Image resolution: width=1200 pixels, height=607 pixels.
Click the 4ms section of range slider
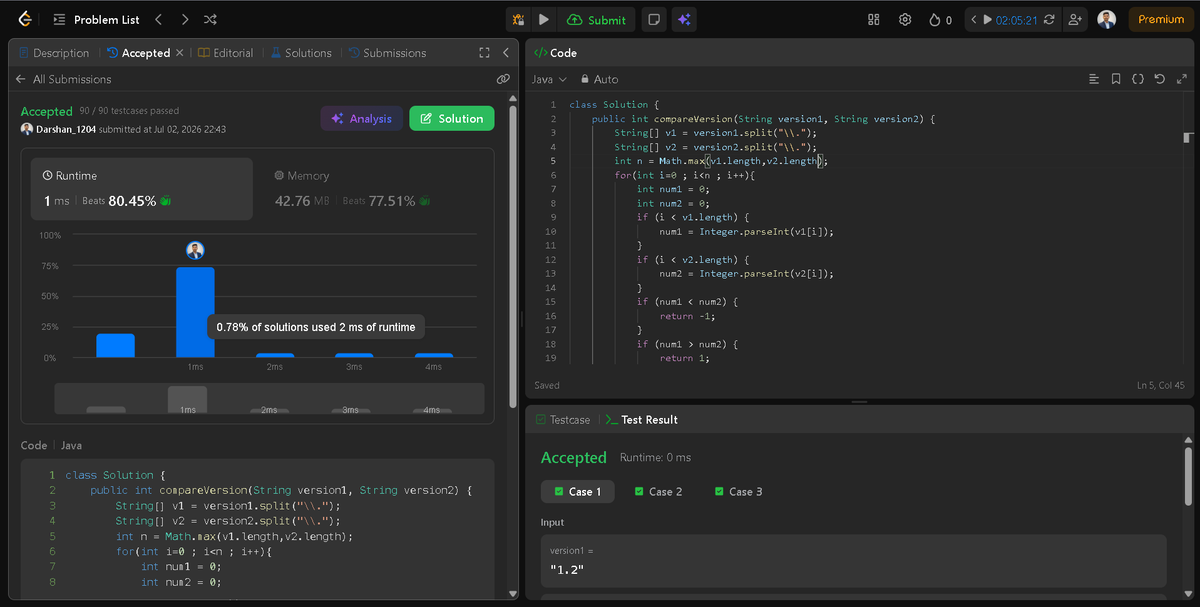point(431,410)
